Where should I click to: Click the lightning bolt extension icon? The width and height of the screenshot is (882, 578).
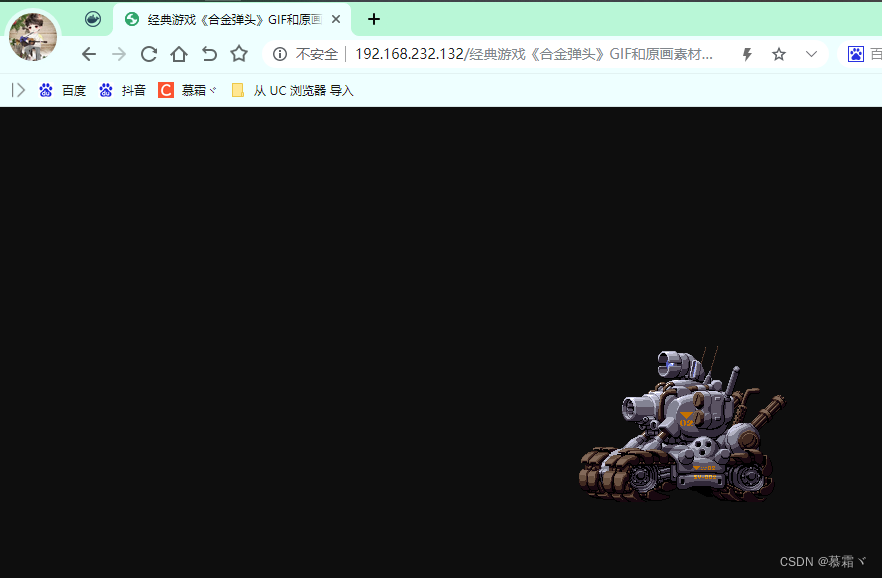pyautogui.click(x=746, y=55)
